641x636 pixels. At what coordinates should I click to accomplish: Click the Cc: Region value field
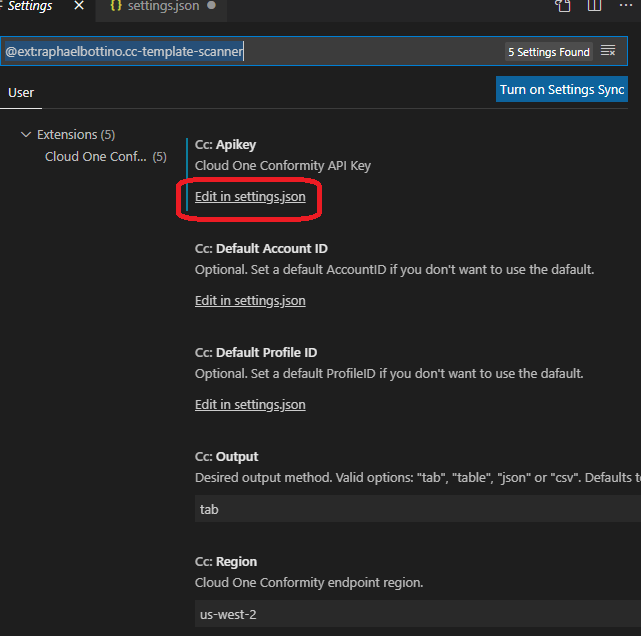pyautogui.click(x=418, y=614)
